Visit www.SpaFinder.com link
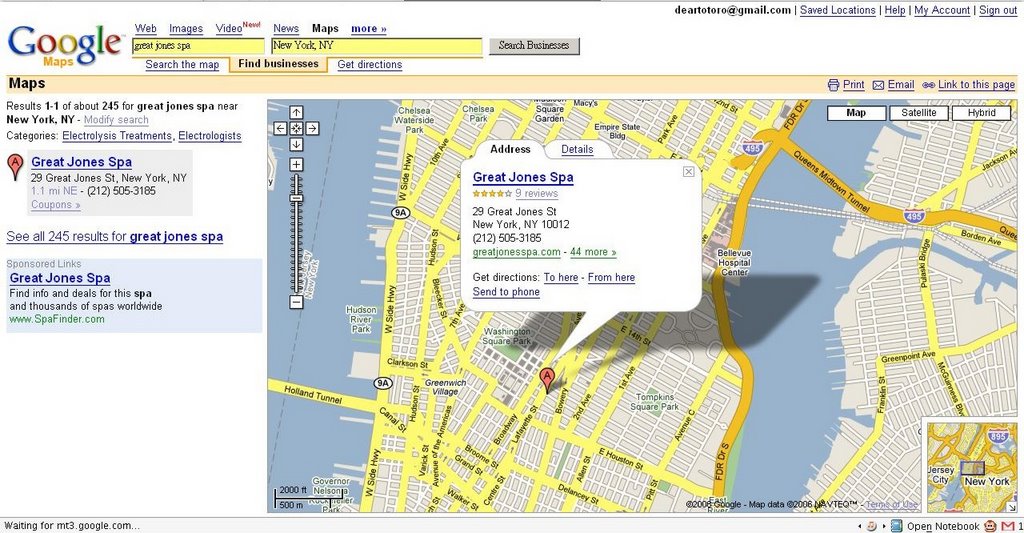The width and height of the screenshot is (1024, 533). pos(57,319)
